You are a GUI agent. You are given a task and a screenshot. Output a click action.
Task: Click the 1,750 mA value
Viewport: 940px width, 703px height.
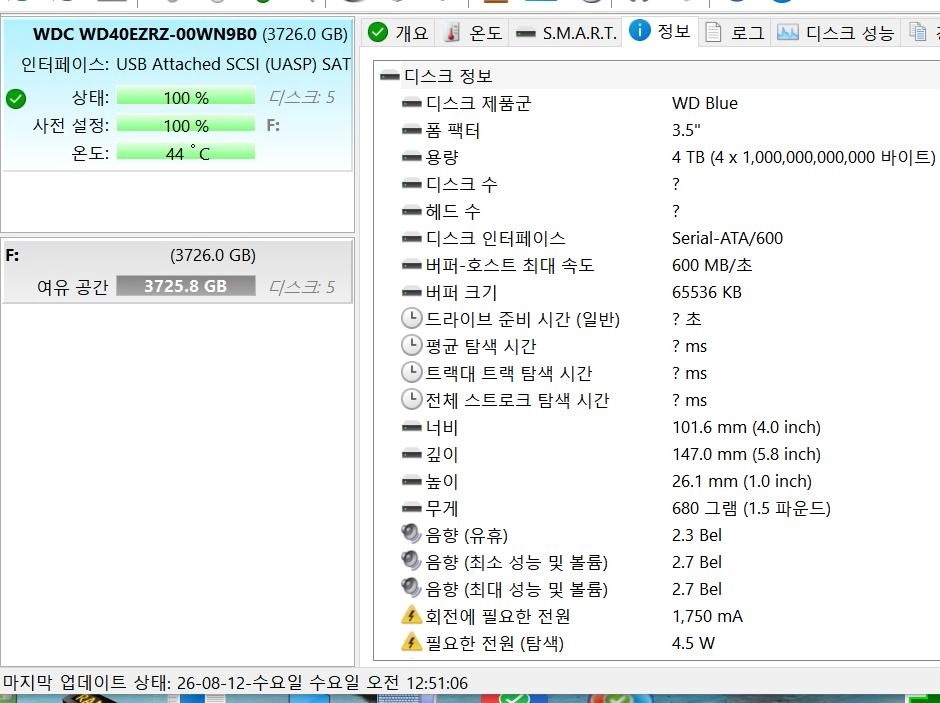(707, 615)
